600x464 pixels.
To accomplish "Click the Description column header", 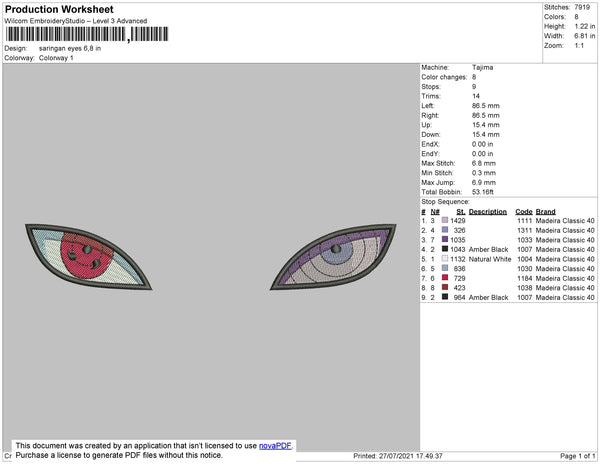I will pos(488,212).
